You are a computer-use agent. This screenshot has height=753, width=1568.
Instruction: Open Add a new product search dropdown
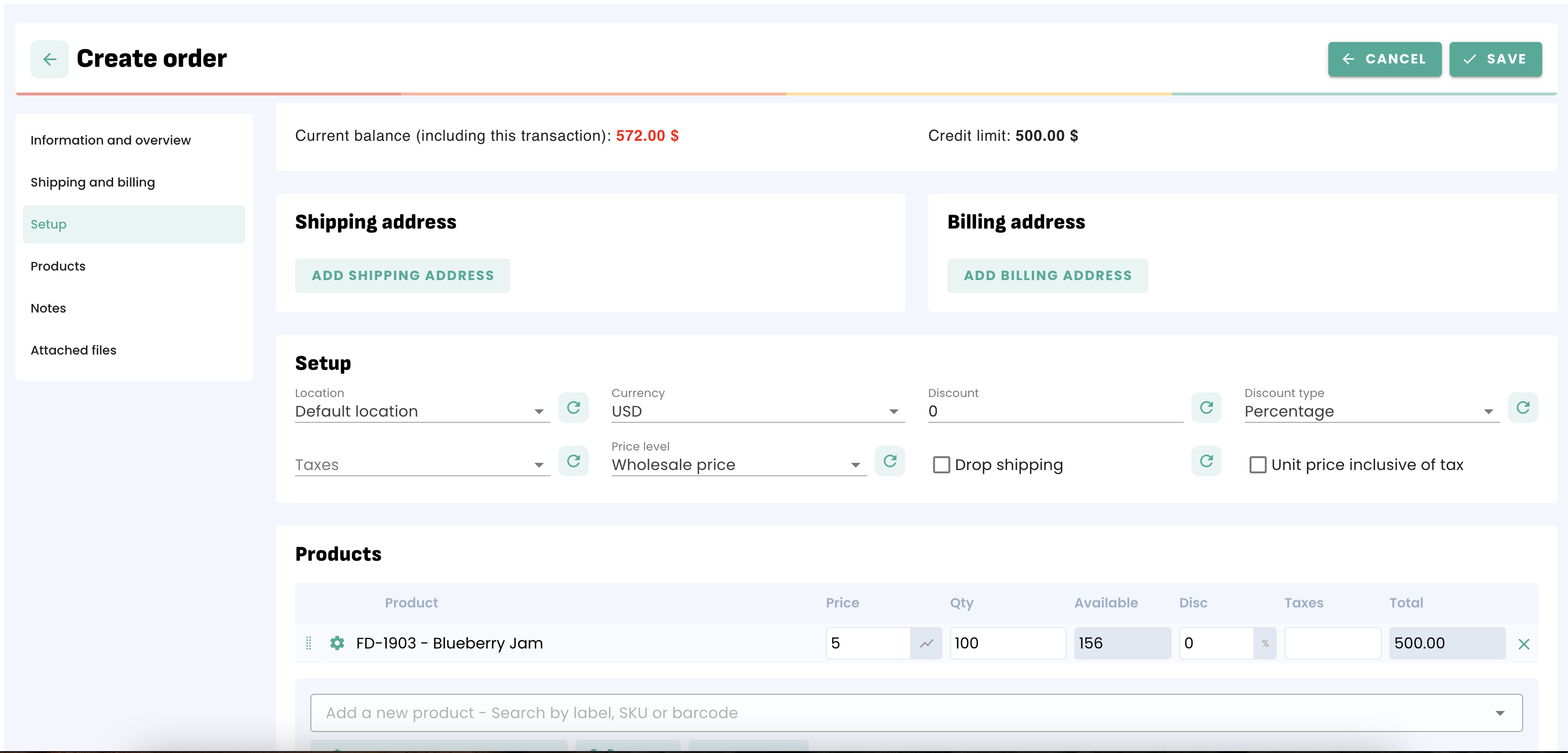(1499, 713)
